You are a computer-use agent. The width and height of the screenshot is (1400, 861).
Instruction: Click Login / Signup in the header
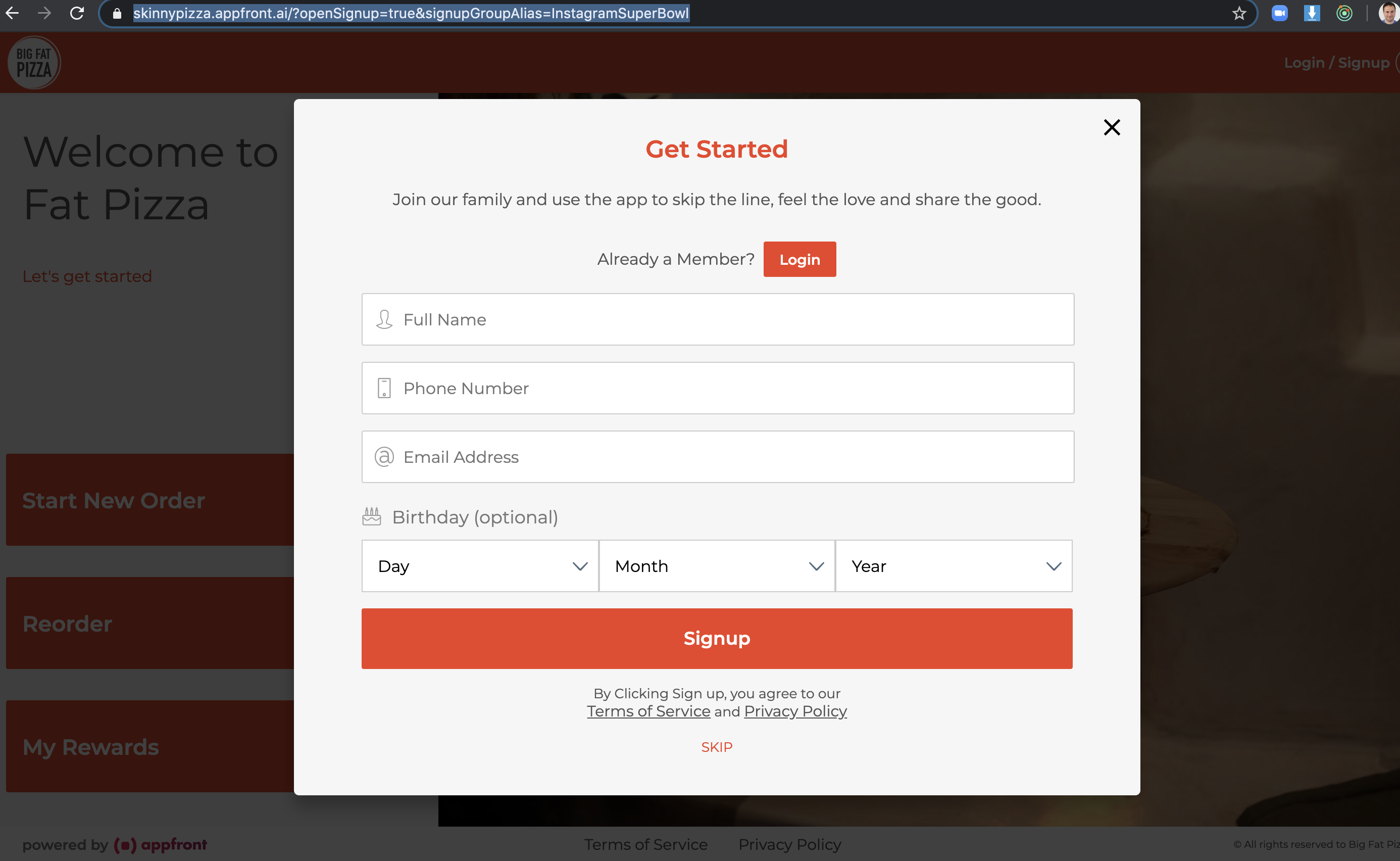coord(1336,63)
